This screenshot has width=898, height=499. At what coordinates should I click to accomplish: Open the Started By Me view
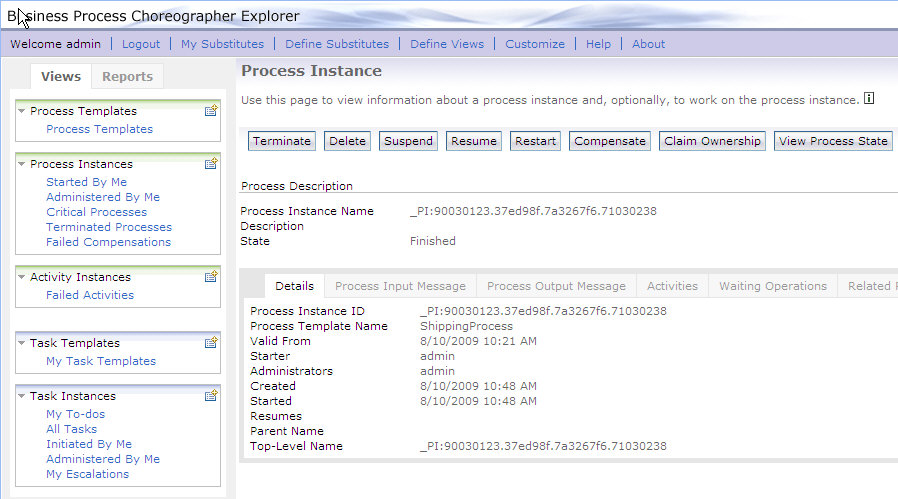86,182
